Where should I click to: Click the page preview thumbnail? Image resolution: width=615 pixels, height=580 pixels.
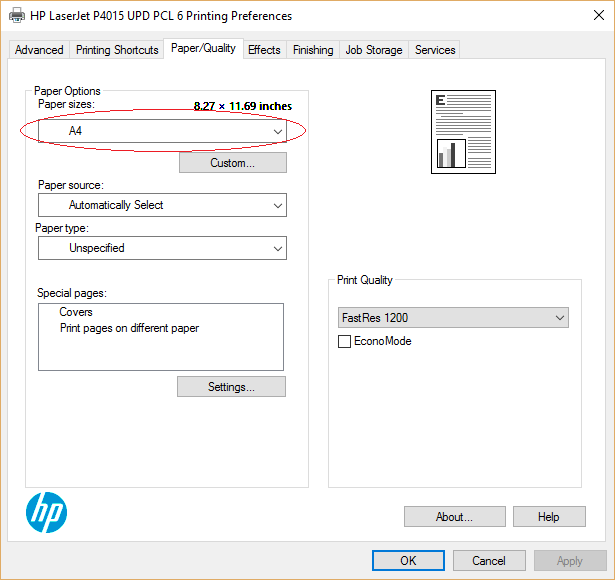[x=463, y=131]
